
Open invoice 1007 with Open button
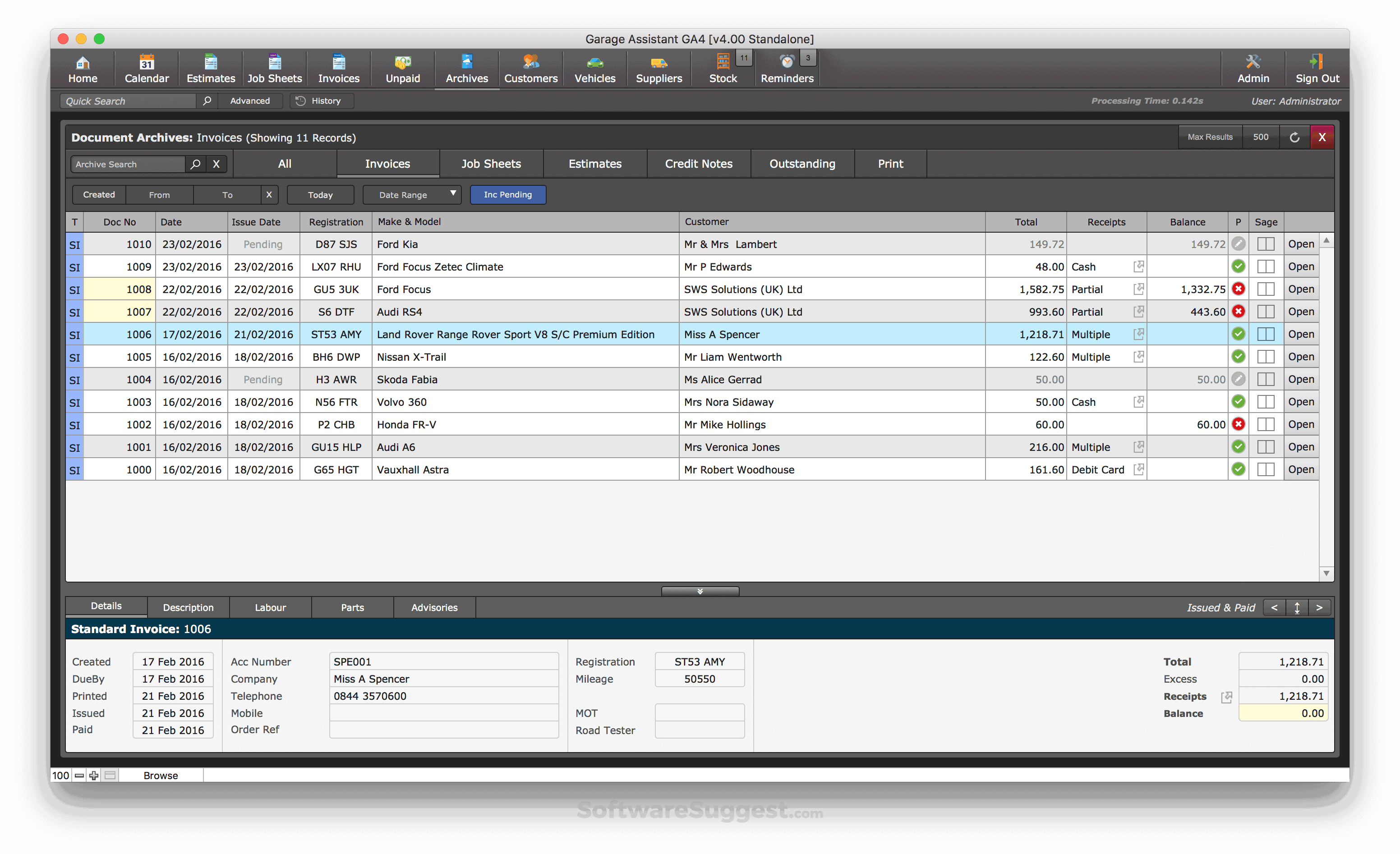pyautogui.click(x=1301, y=312)
